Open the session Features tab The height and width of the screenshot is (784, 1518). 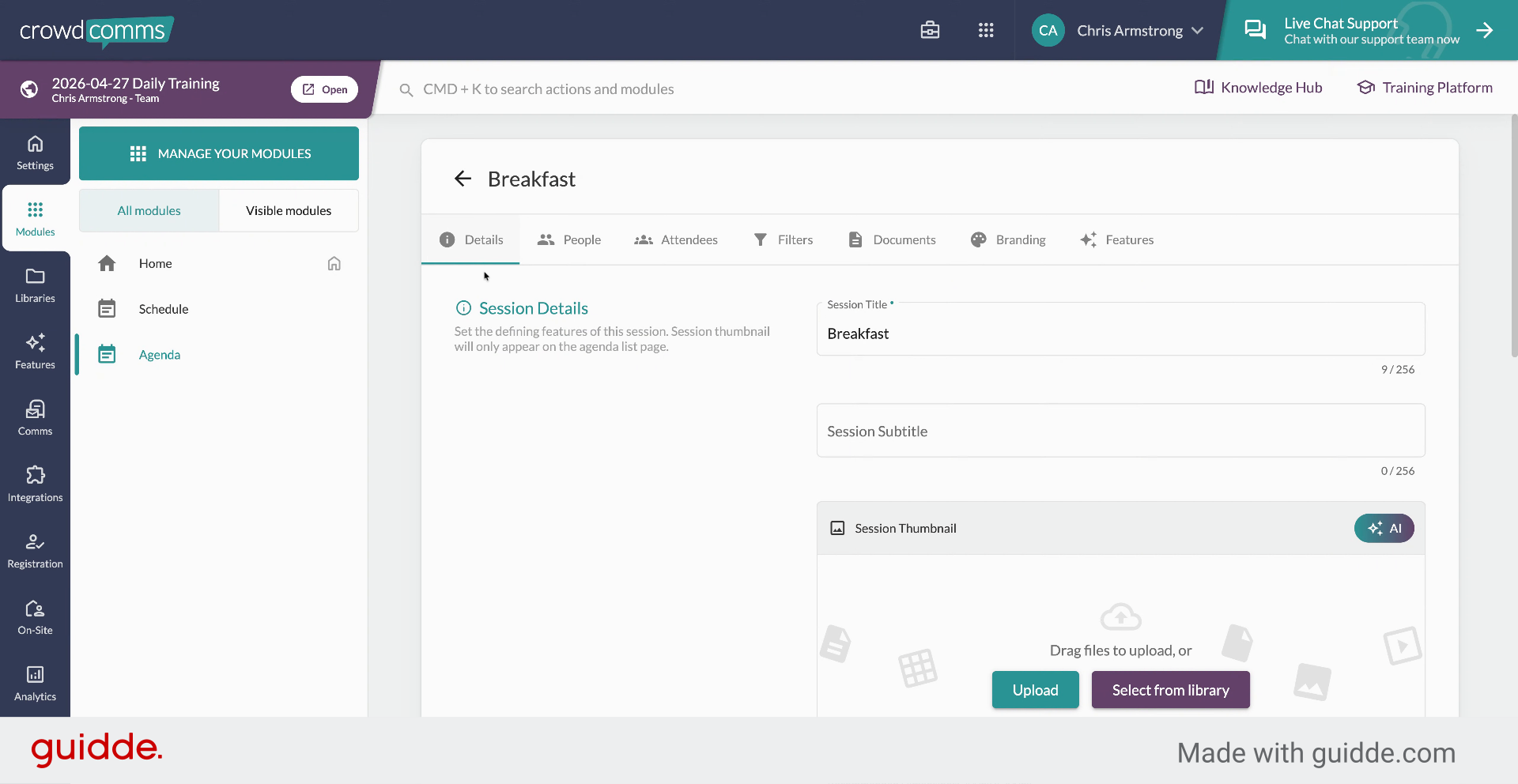tap(1117, 239)
